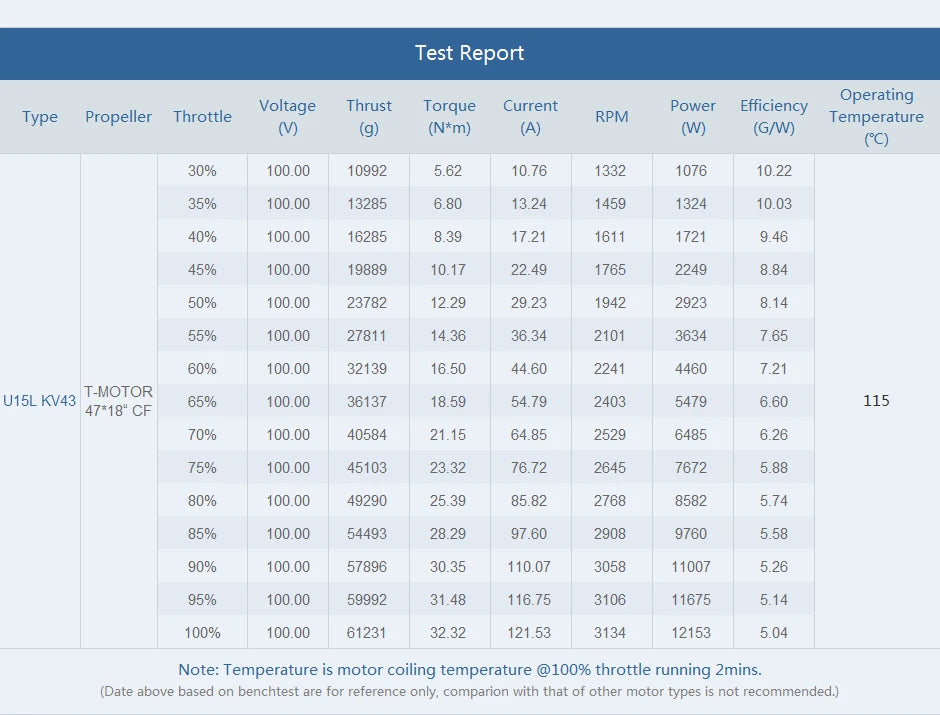Select the U15L KV43 type cell
The height and width of the screenshot is (715, 940).
40,401
